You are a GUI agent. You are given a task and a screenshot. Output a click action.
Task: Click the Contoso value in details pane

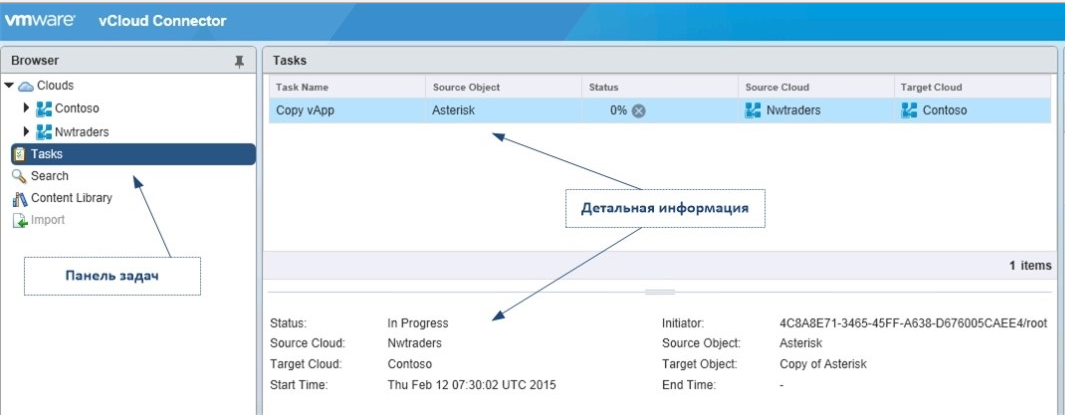[x=410, y=364]
